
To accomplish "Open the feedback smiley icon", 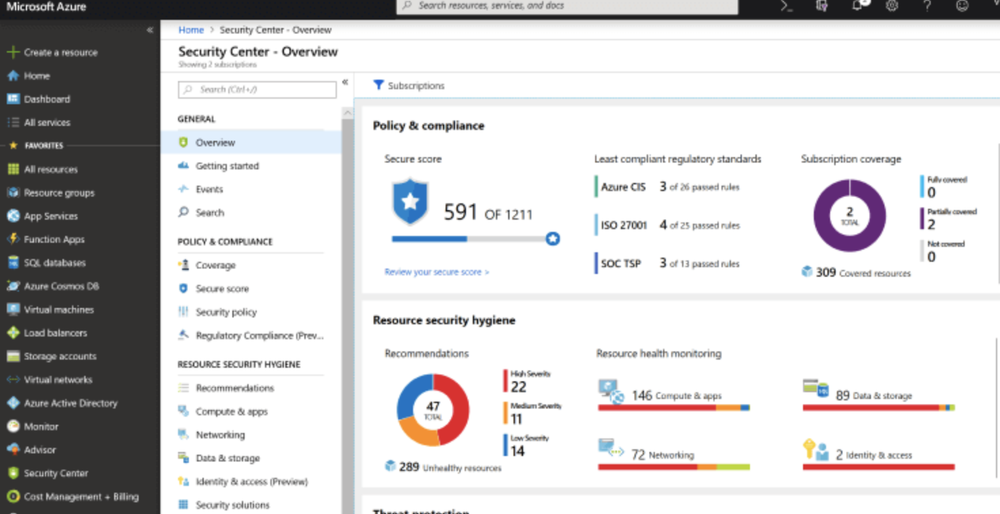I will pos(962,6).
